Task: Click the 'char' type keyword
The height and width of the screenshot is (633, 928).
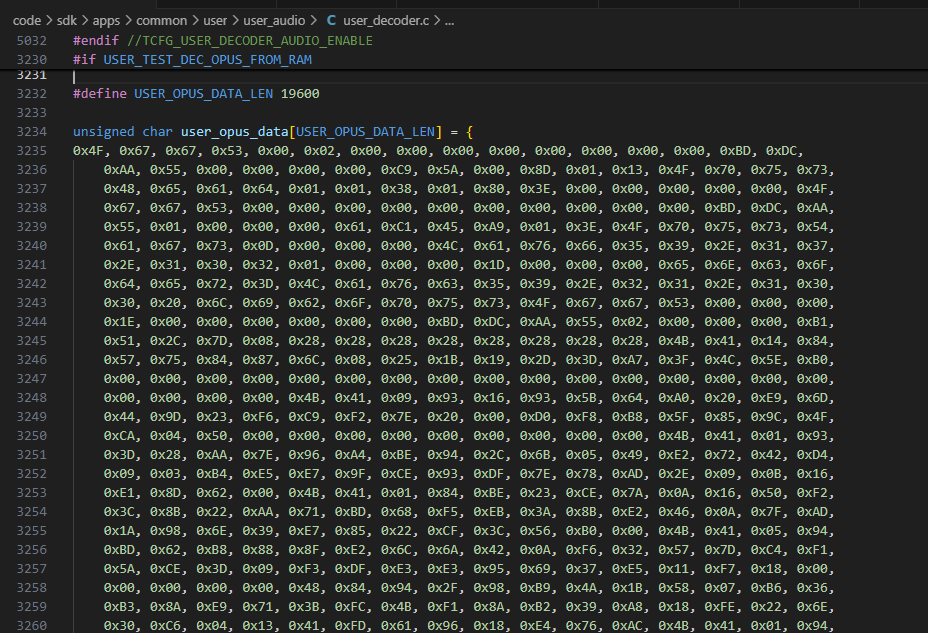Action: tap(157, 131)
